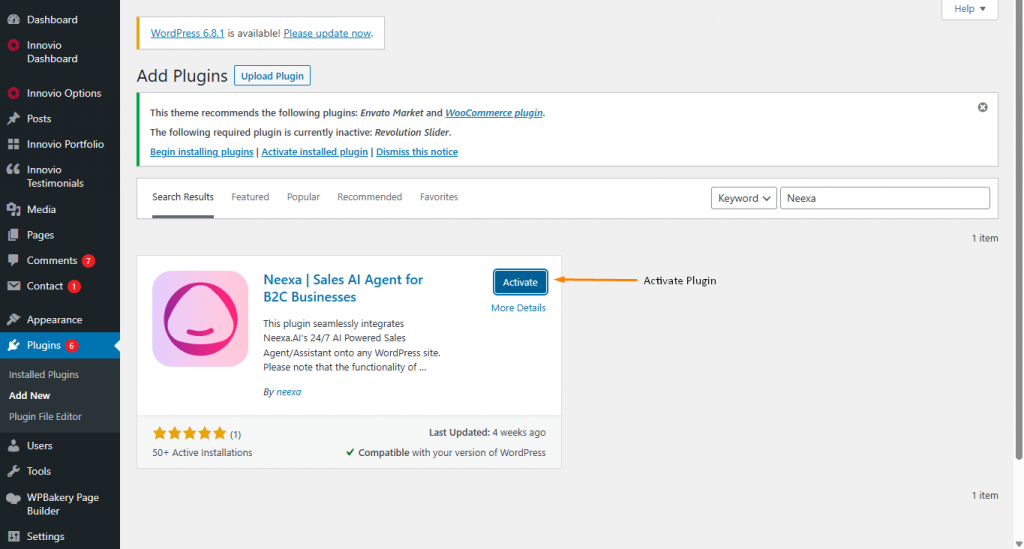
Task: Click the Media library icon
Action: tap(13, 209)
